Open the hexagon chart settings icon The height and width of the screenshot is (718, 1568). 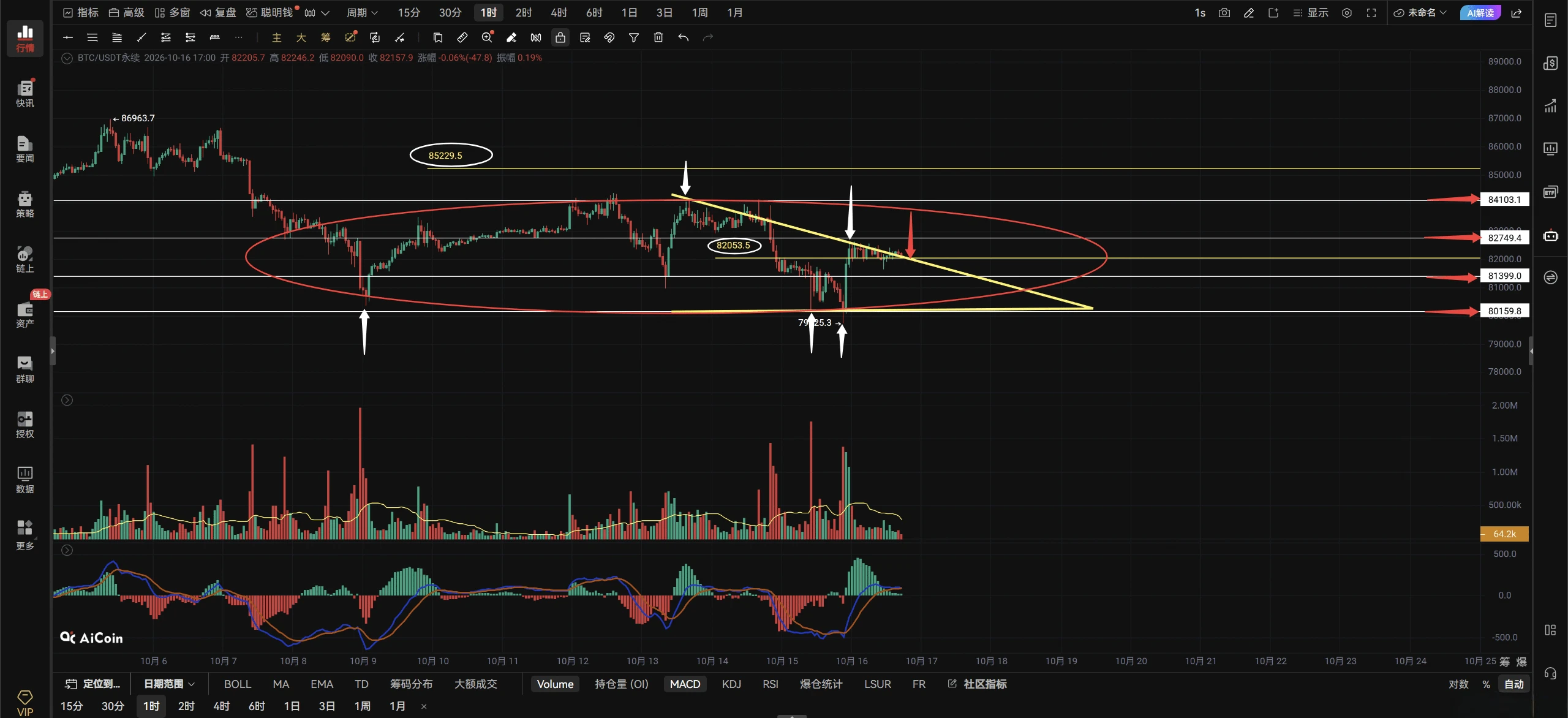pyautogui.click(x=1347, y=12)
